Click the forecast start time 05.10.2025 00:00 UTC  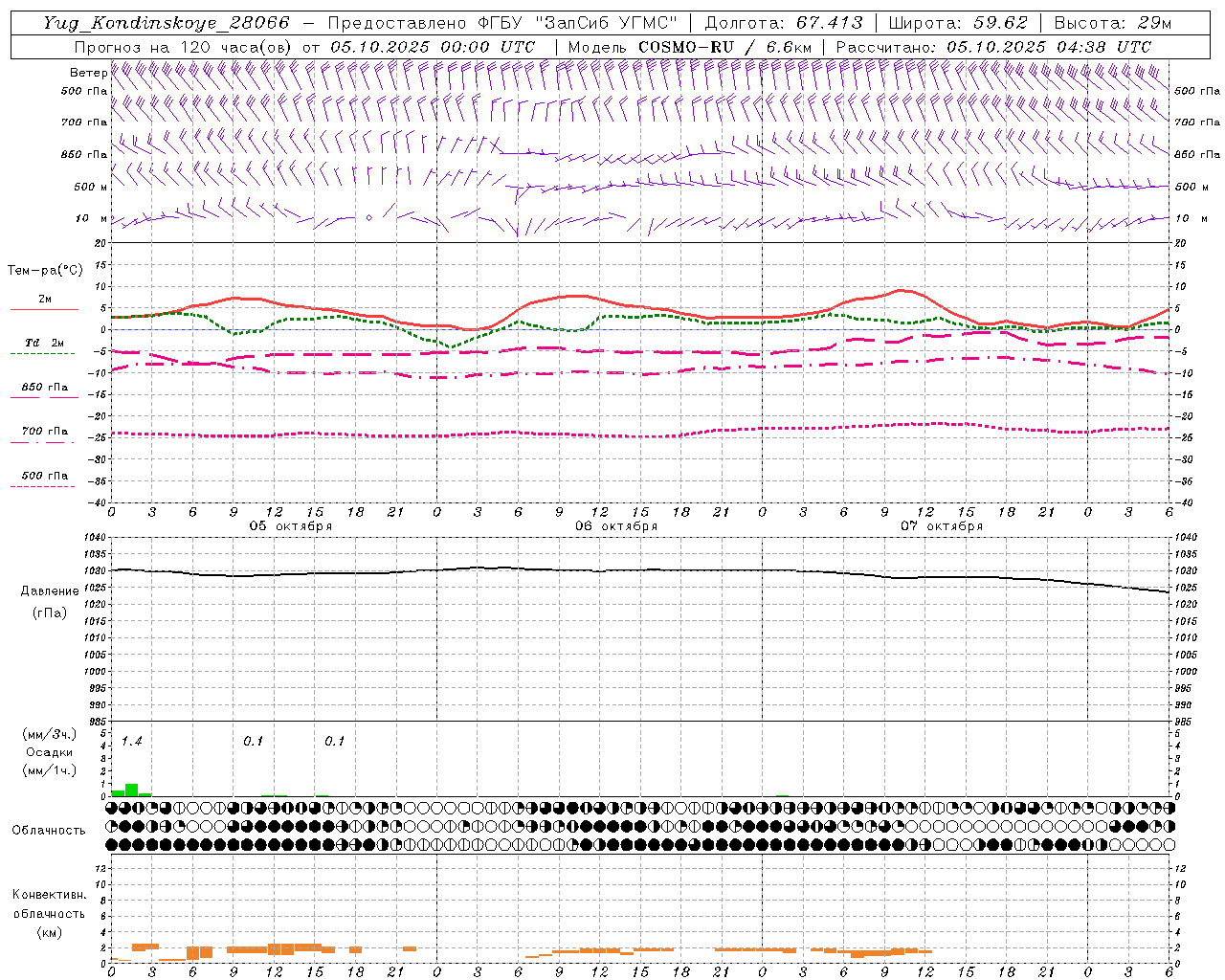433,47
